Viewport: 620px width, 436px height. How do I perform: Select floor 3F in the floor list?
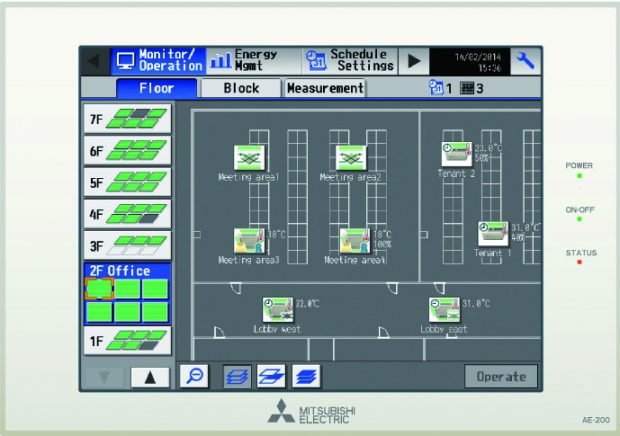[x=127, y=245]
